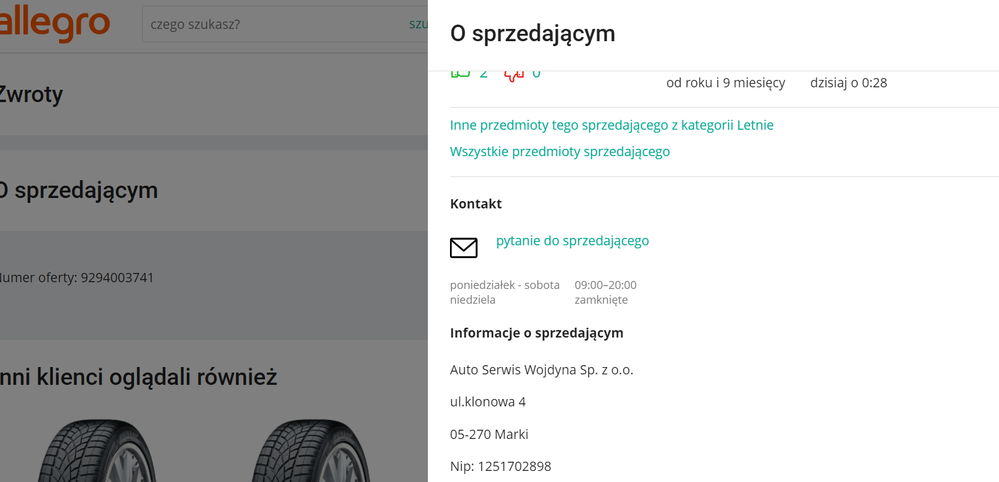Open 'Wszystkie przedmioty sprzedającego' link
Viewport: 999px width, 482px height.
560,152
